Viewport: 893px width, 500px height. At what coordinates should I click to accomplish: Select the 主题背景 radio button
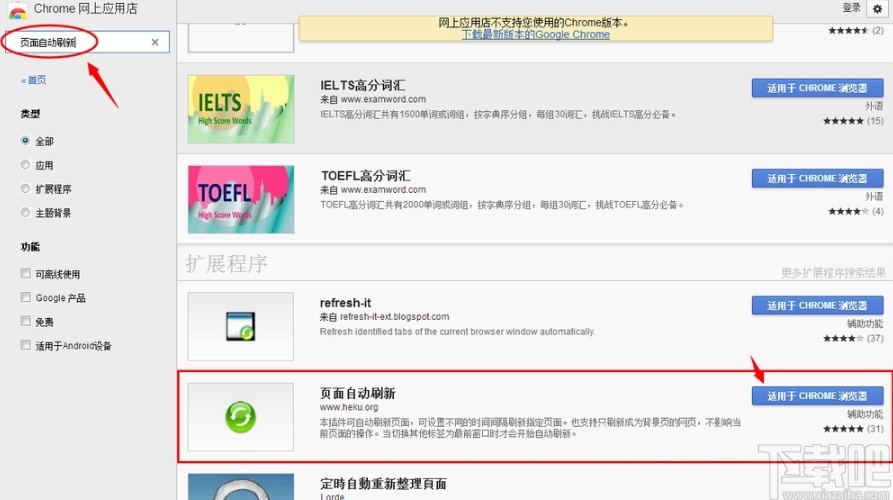25,212
